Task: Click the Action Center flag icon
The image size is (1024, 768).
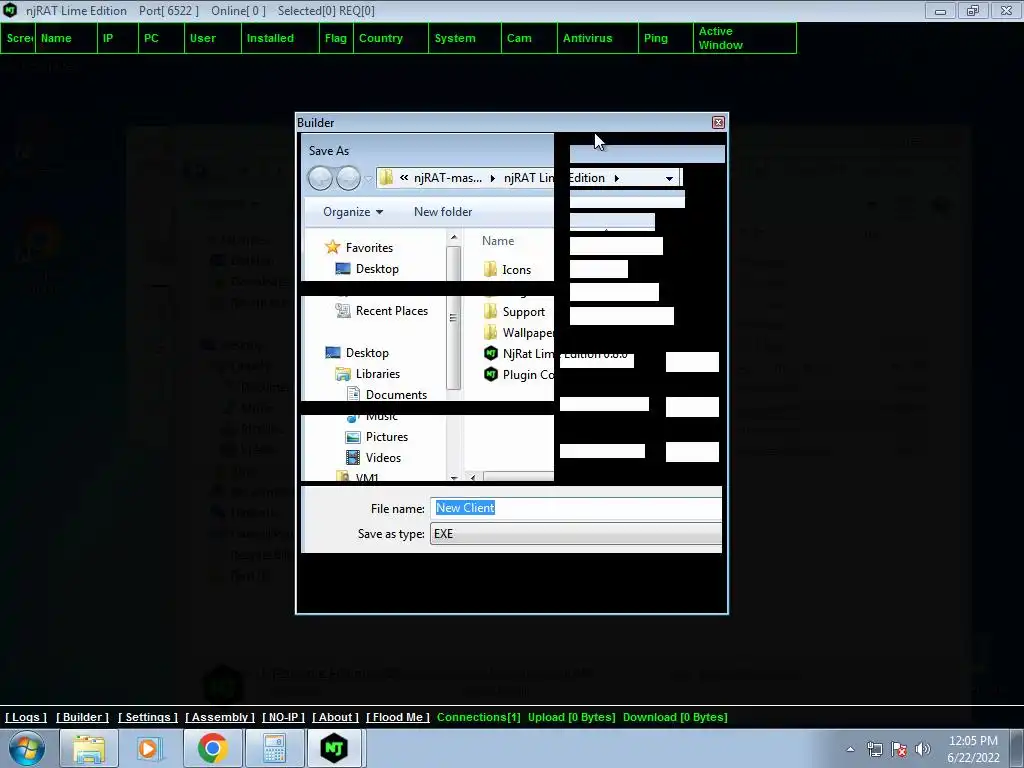Action: coord(899,749)
